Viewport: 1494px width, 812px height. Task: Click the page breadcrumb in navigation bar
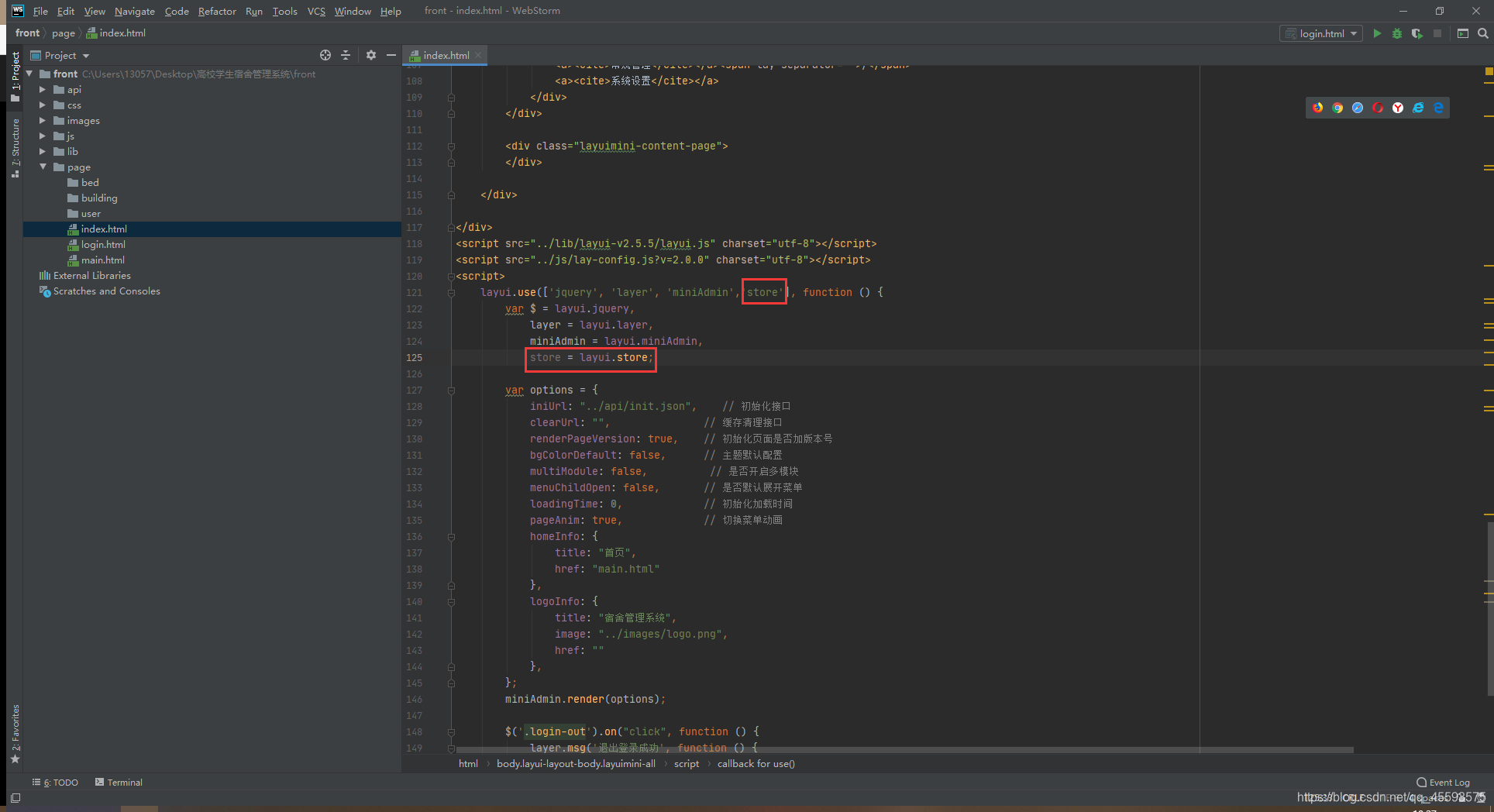point(64,33)
